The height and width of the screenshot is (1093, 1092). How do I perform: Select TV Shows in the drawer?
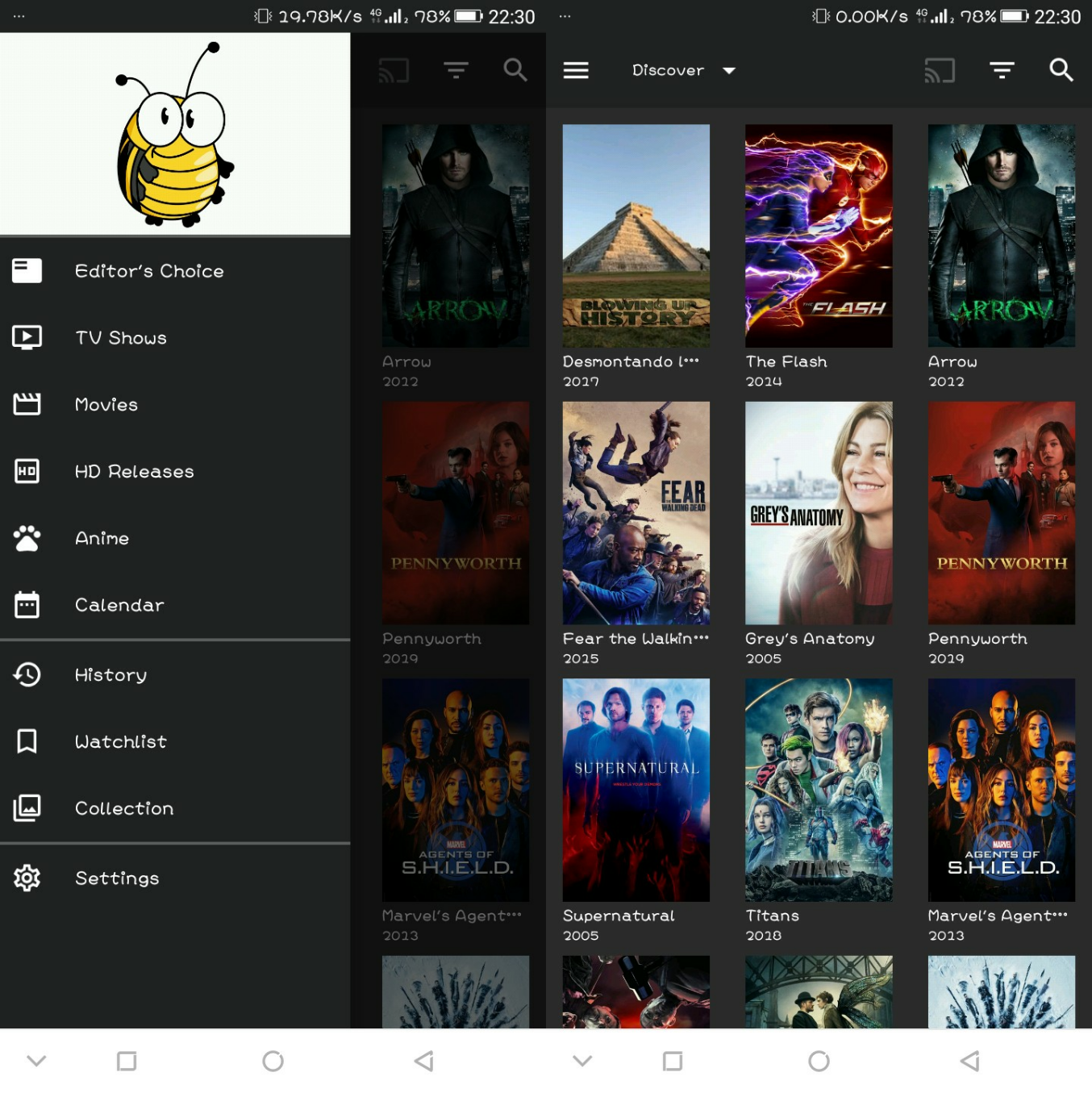coord(175,337)
